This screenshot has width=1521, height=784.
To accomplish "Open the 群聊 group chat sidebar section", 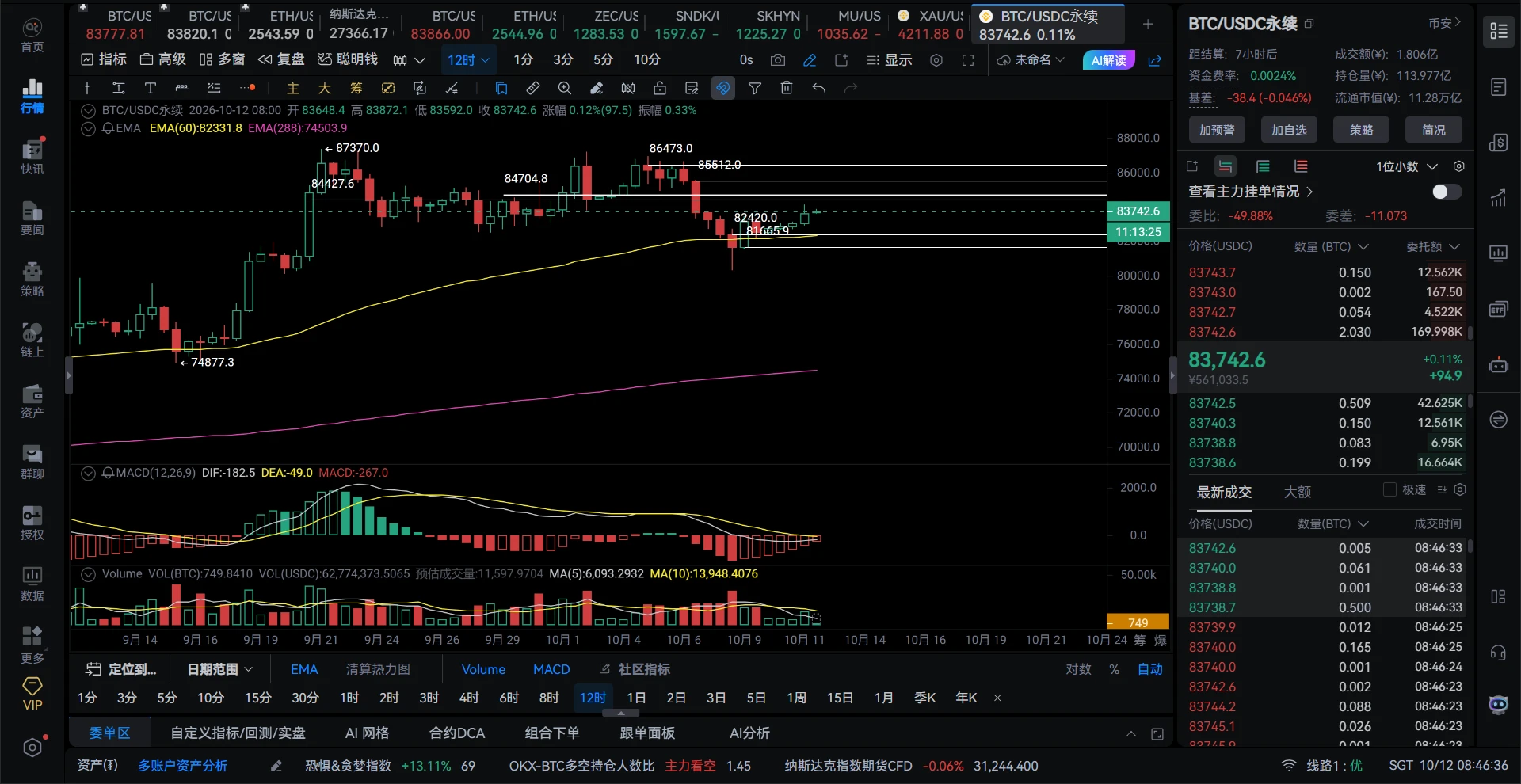I will click(x=32, y=462).
